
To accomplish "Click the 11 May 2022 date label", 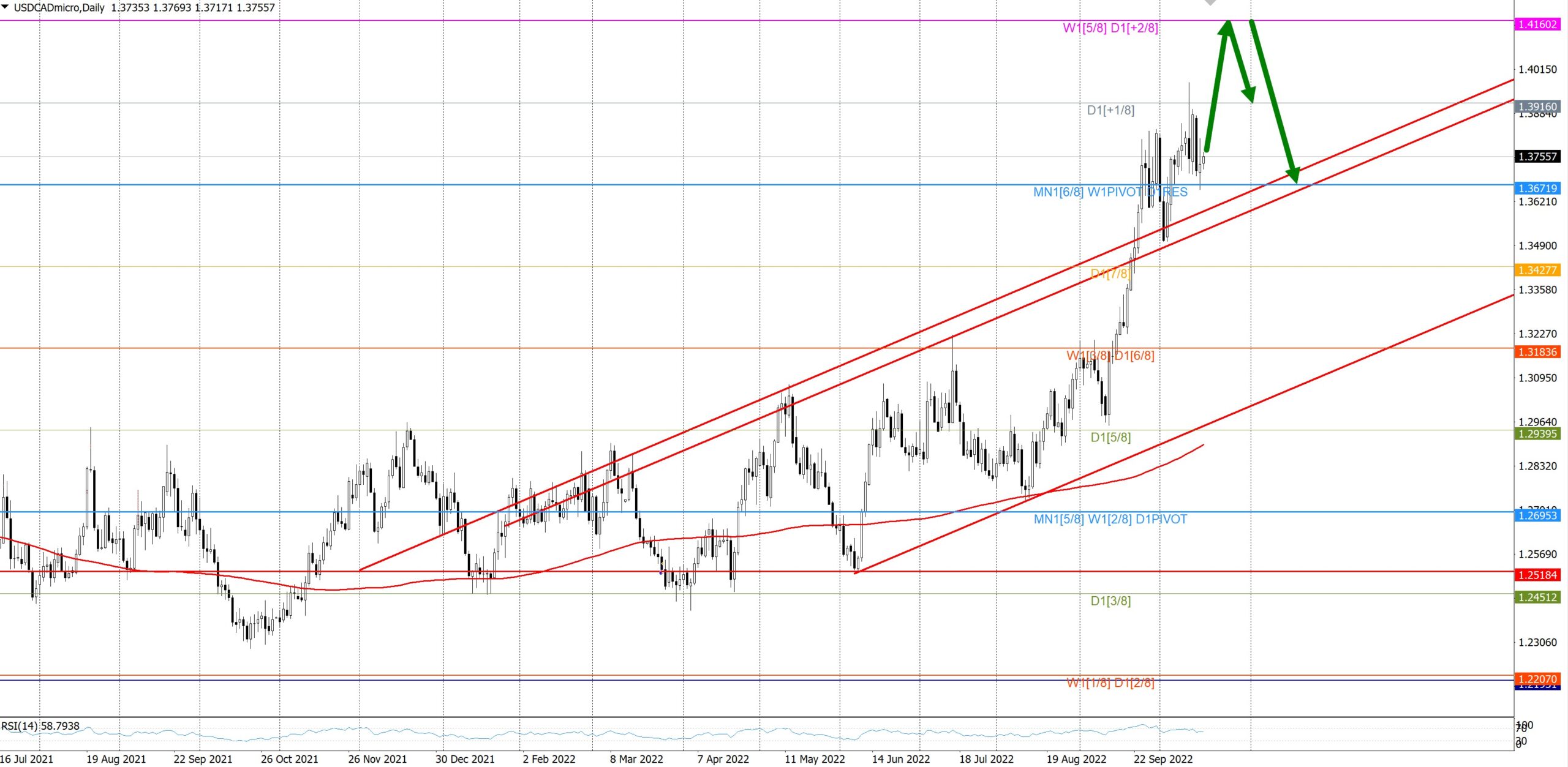I will (x=814, y=759).
